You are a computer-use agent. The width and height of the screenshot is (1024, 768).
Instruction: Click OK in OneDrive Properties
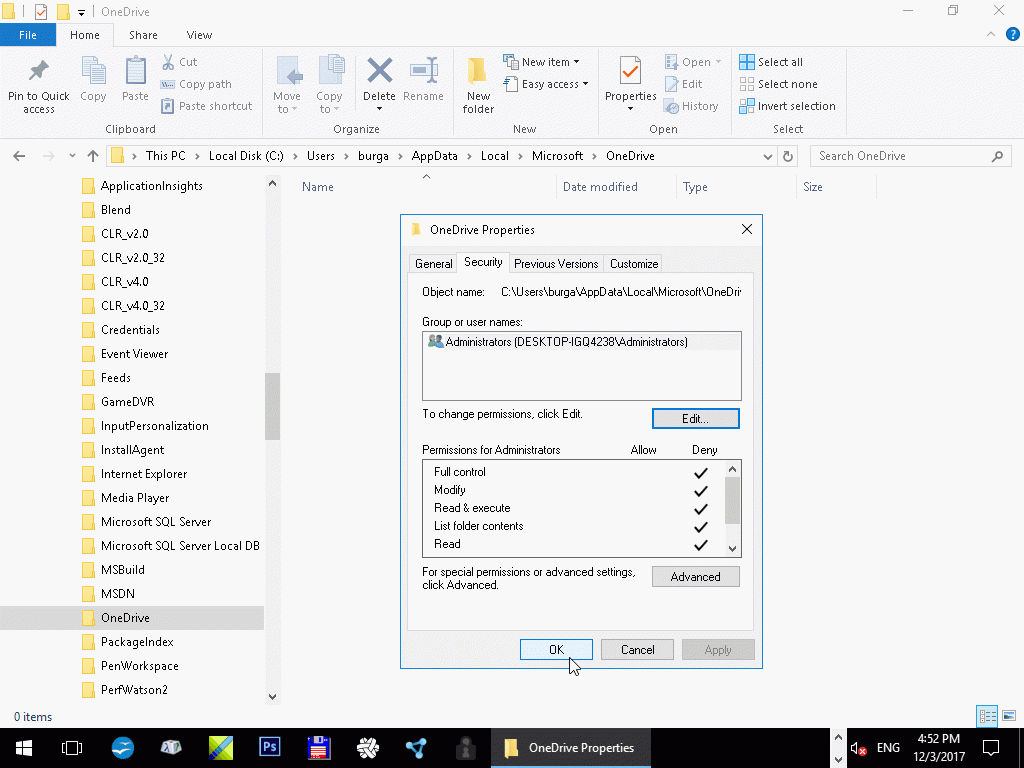tap(556, 650)
